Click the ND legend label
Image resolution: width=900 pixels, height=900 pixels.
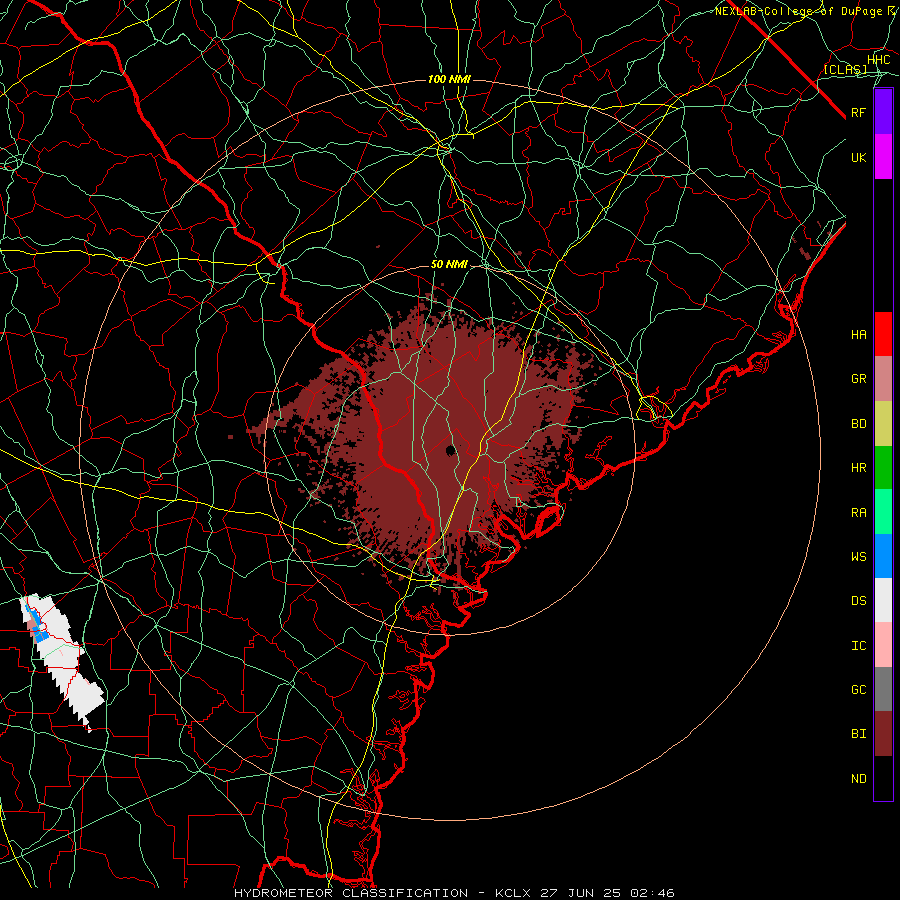[858, 778]
